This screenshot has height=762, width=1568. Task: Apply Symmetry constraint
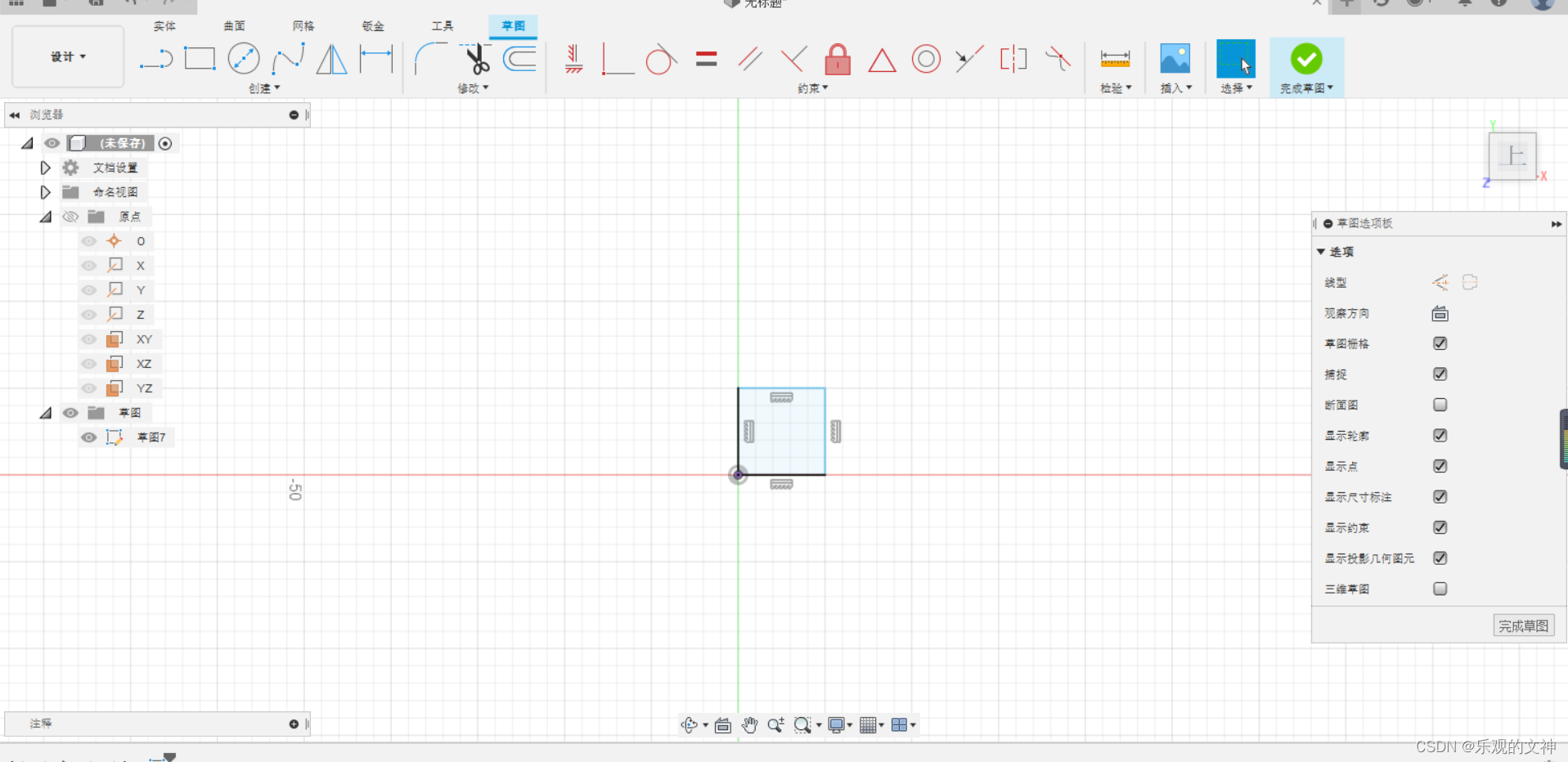pyautogui.click(x=1013, y=59)
